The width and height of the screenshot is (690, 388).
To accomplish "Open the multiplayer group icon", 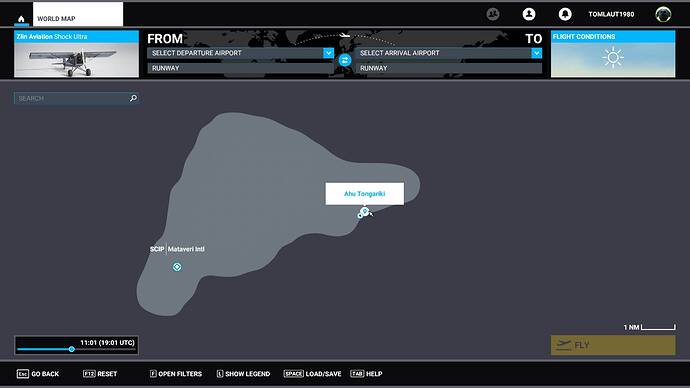I will point(493,14).
